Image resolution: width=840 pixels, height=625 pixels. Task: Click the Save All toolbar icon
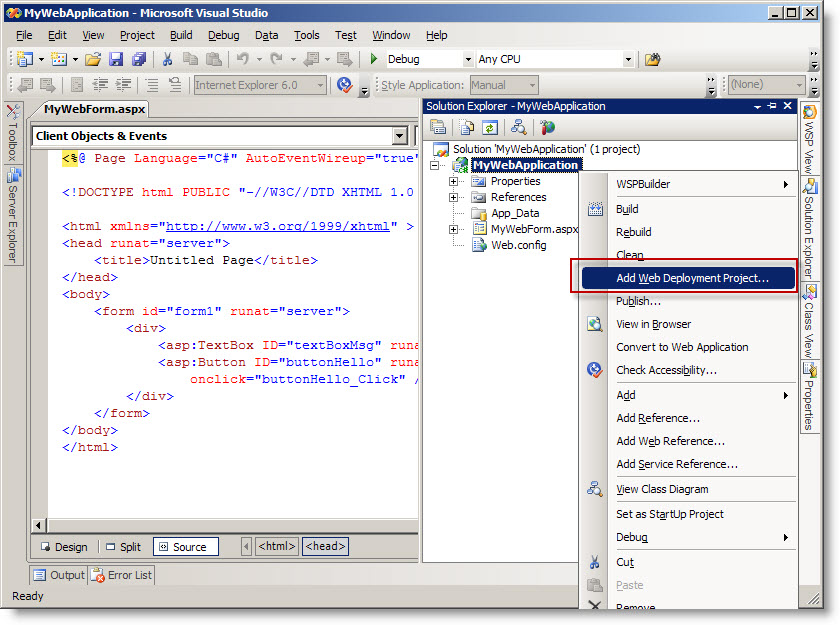(139, 60)
